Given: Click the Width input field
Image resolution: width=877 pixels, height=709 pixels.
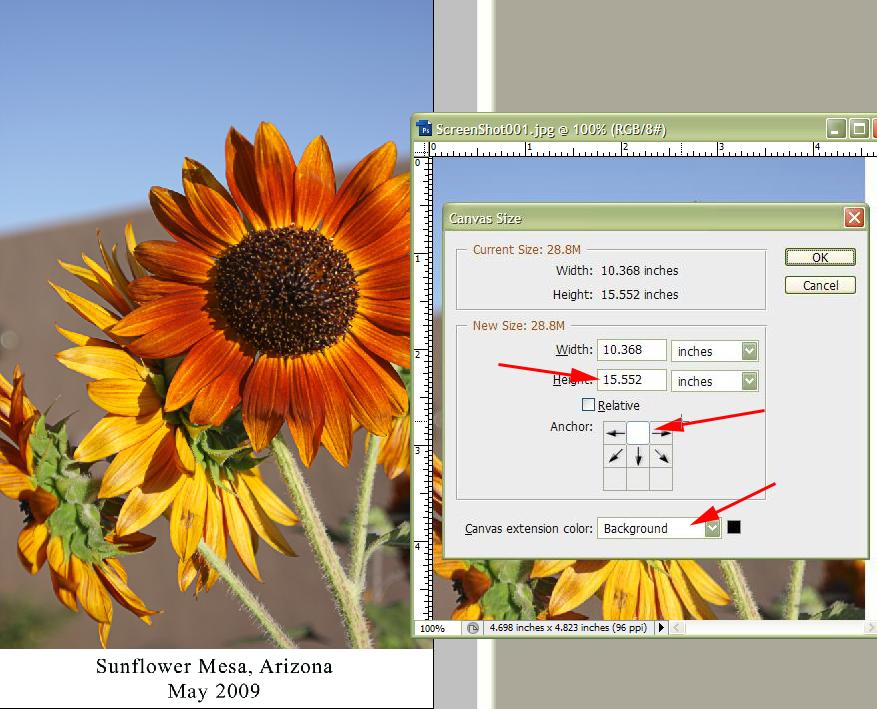Looking at the screenshot, I should pyautogui.click(x=632, y=350).
